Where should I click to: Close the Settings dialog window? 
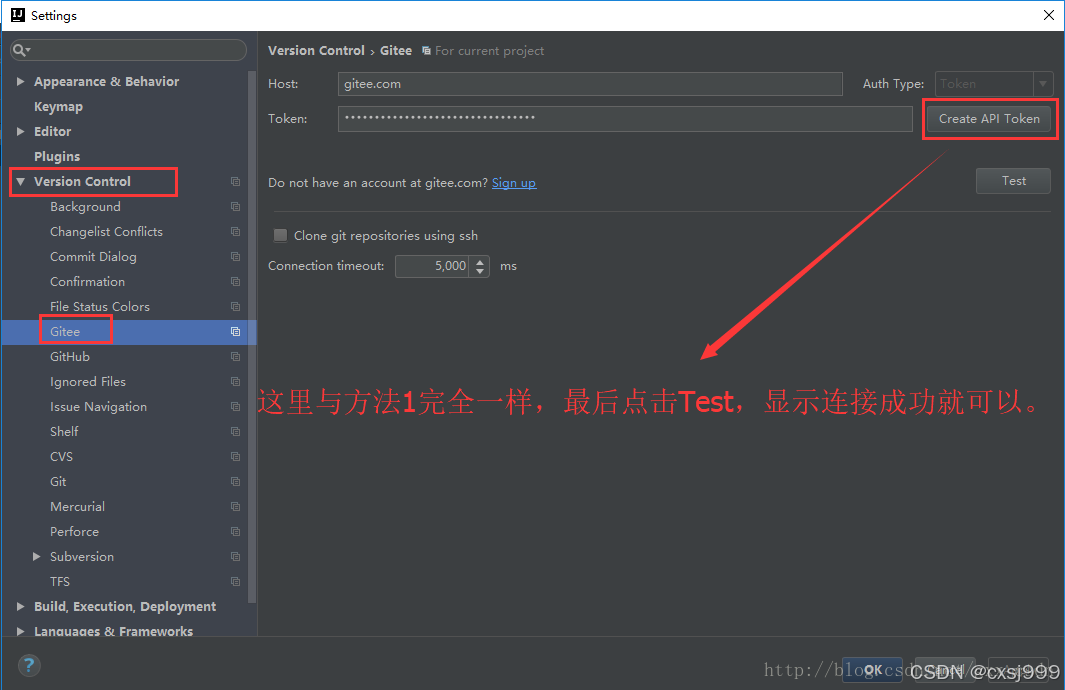click(x=1049, y=15)
